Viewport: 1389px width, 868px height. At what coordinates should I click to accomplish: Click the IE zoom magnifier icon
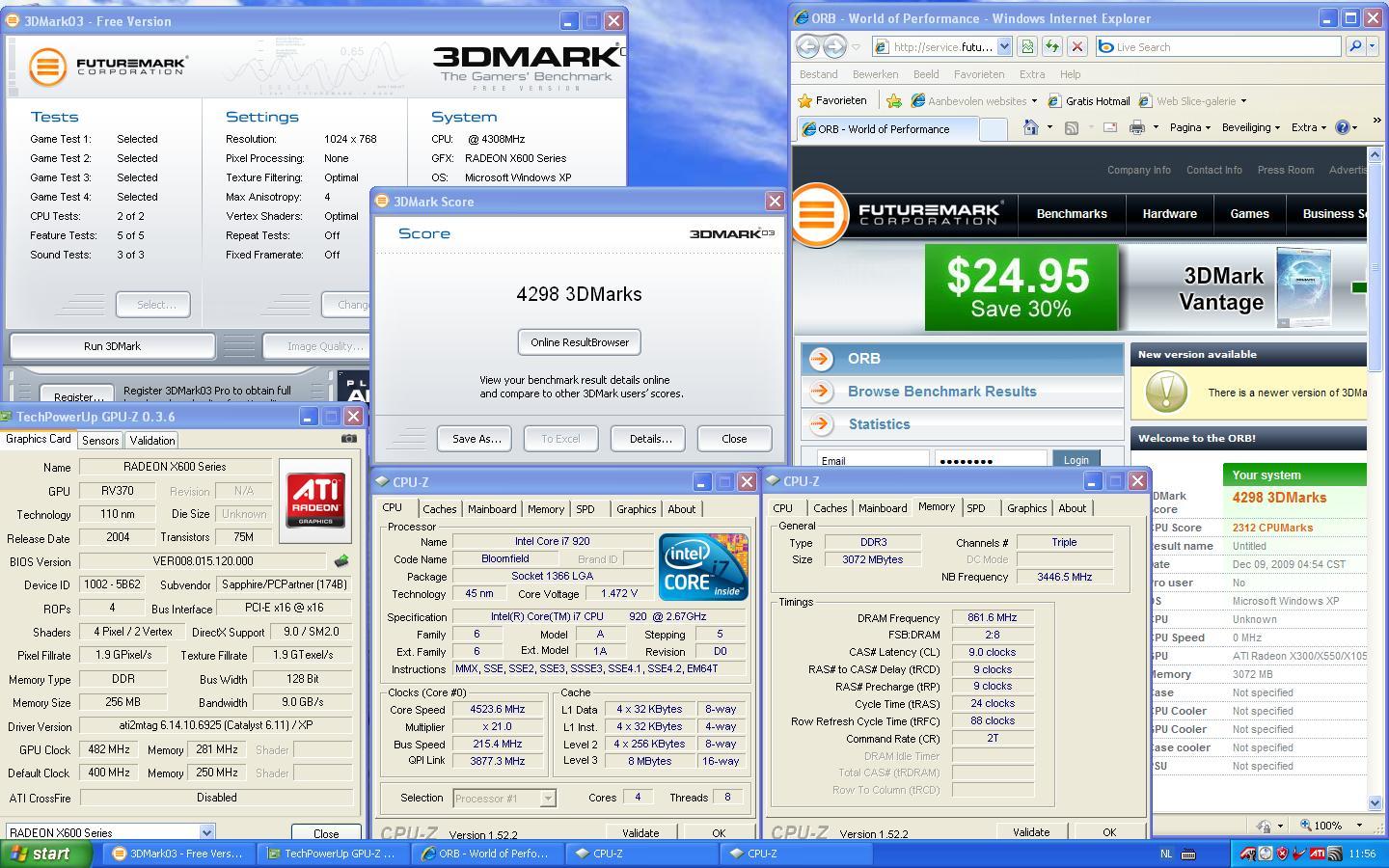point(1305,826)
